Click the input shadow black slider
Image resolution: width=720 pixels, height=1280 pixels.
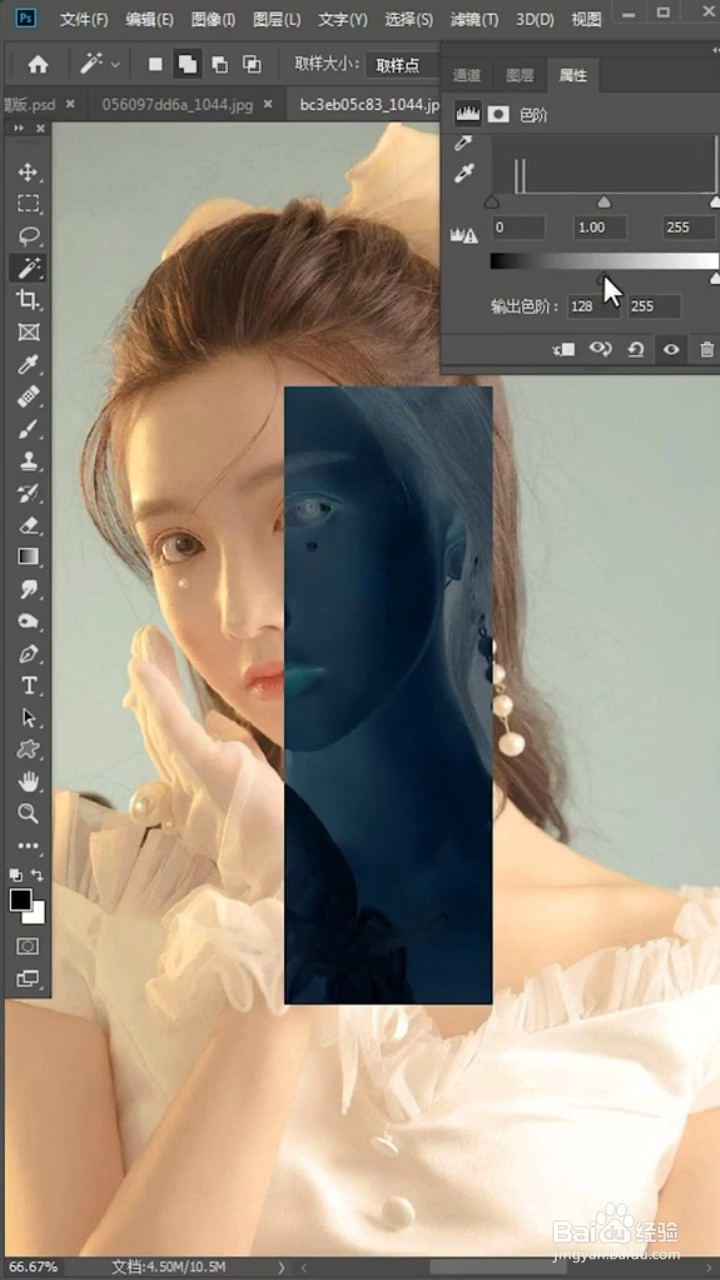(491, 203)
